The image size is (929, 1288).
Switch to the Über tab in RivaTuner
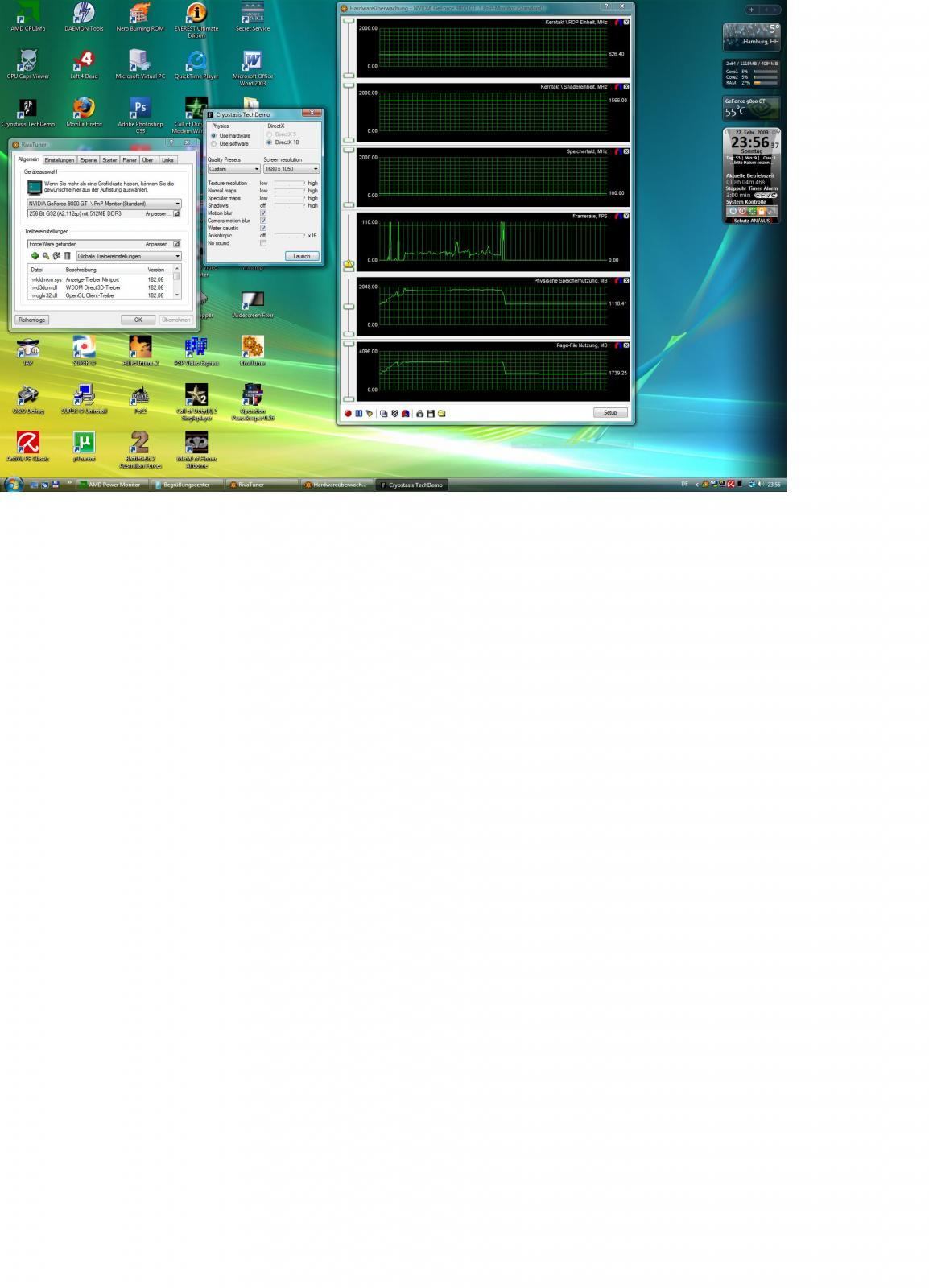147,160
